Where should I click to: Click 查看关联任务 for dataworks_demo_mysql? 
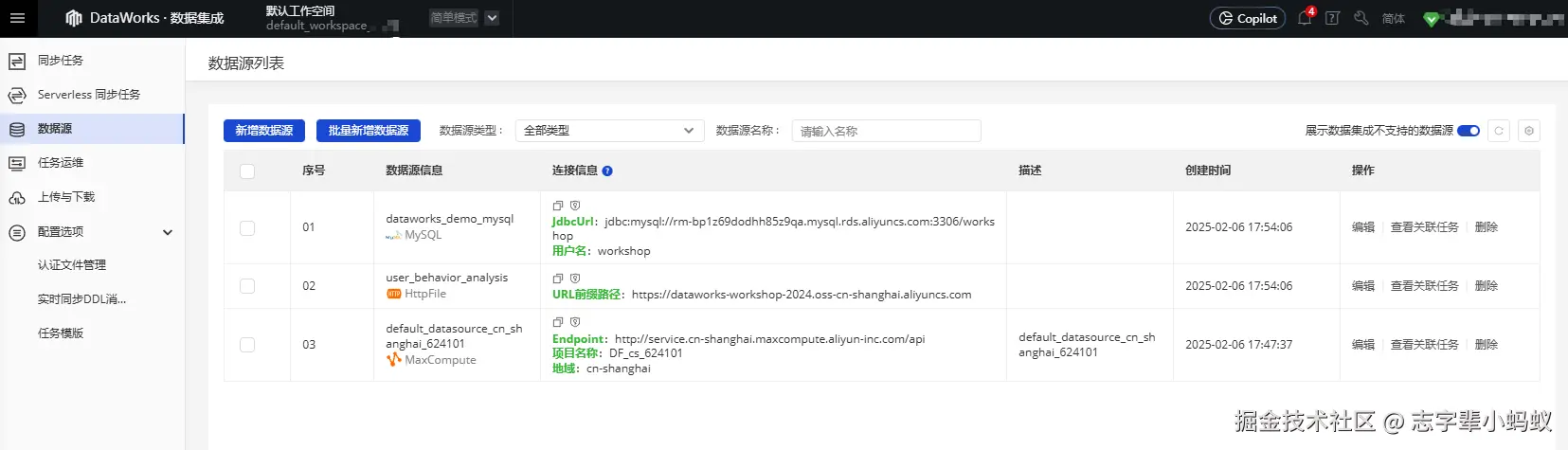[x=1425, y=227]
